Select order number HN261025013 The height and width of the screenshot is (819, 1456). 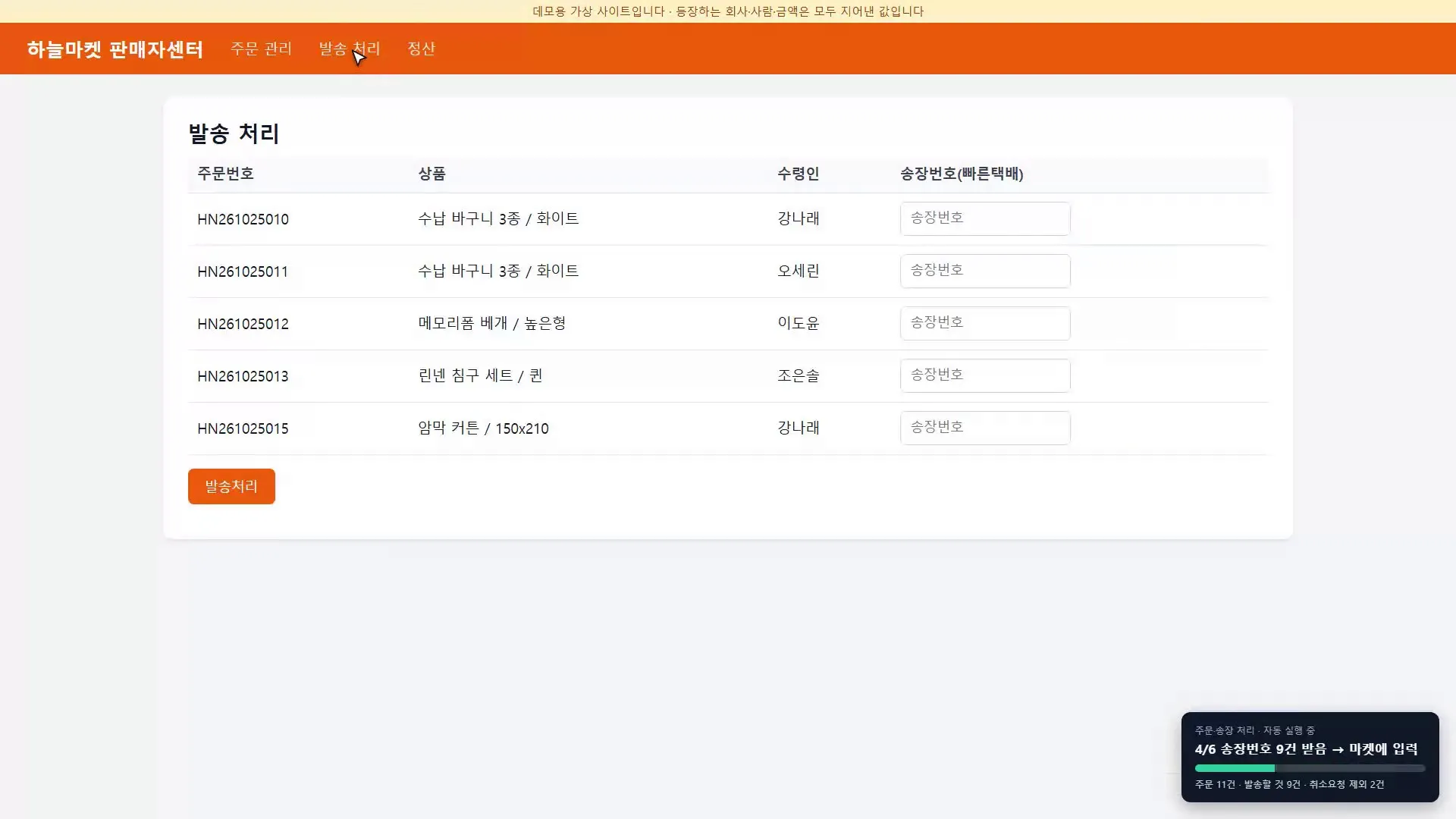click(x=243, y=376)
